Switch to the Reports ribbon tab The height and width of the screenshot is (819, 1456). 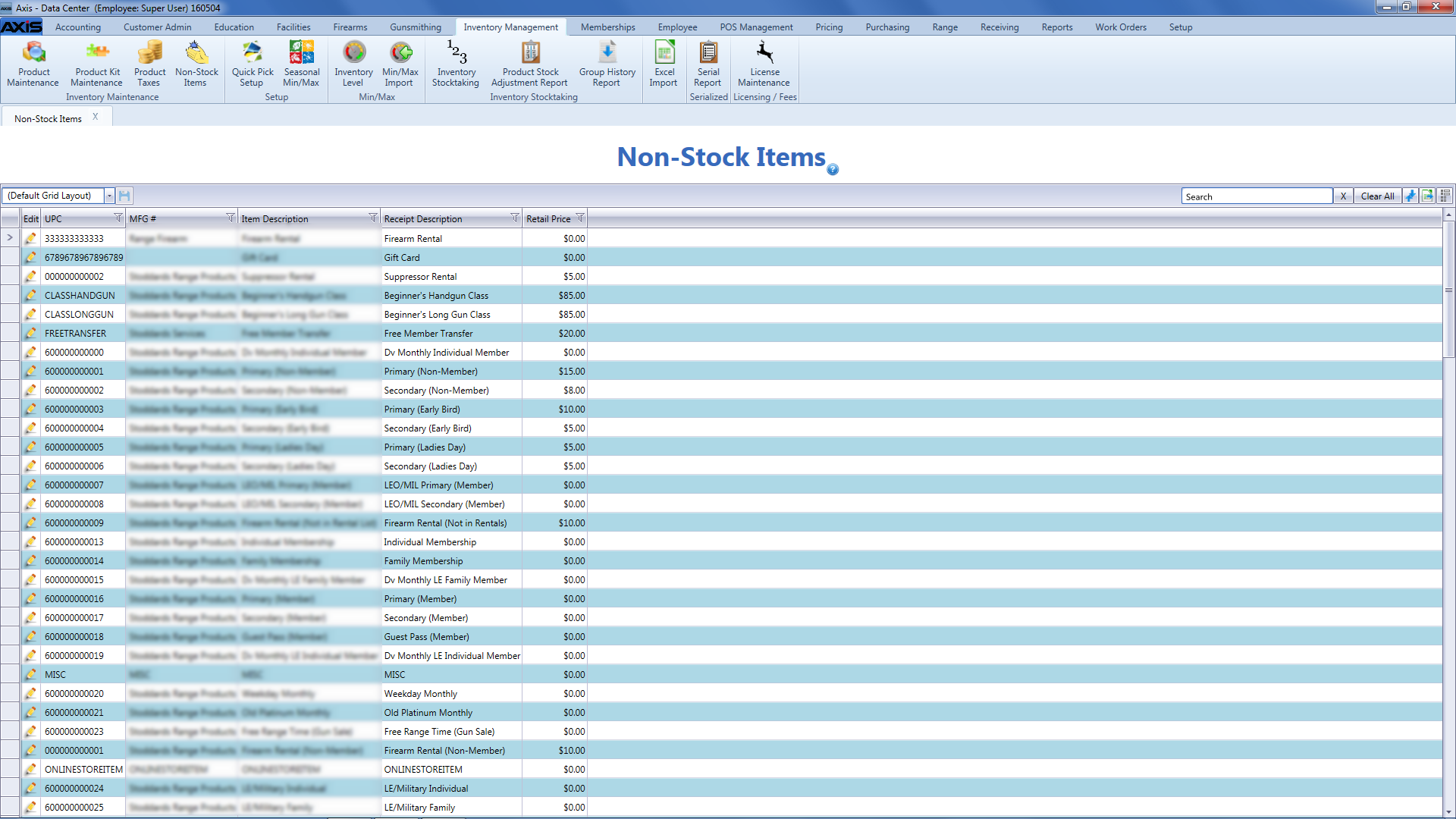1057,27
